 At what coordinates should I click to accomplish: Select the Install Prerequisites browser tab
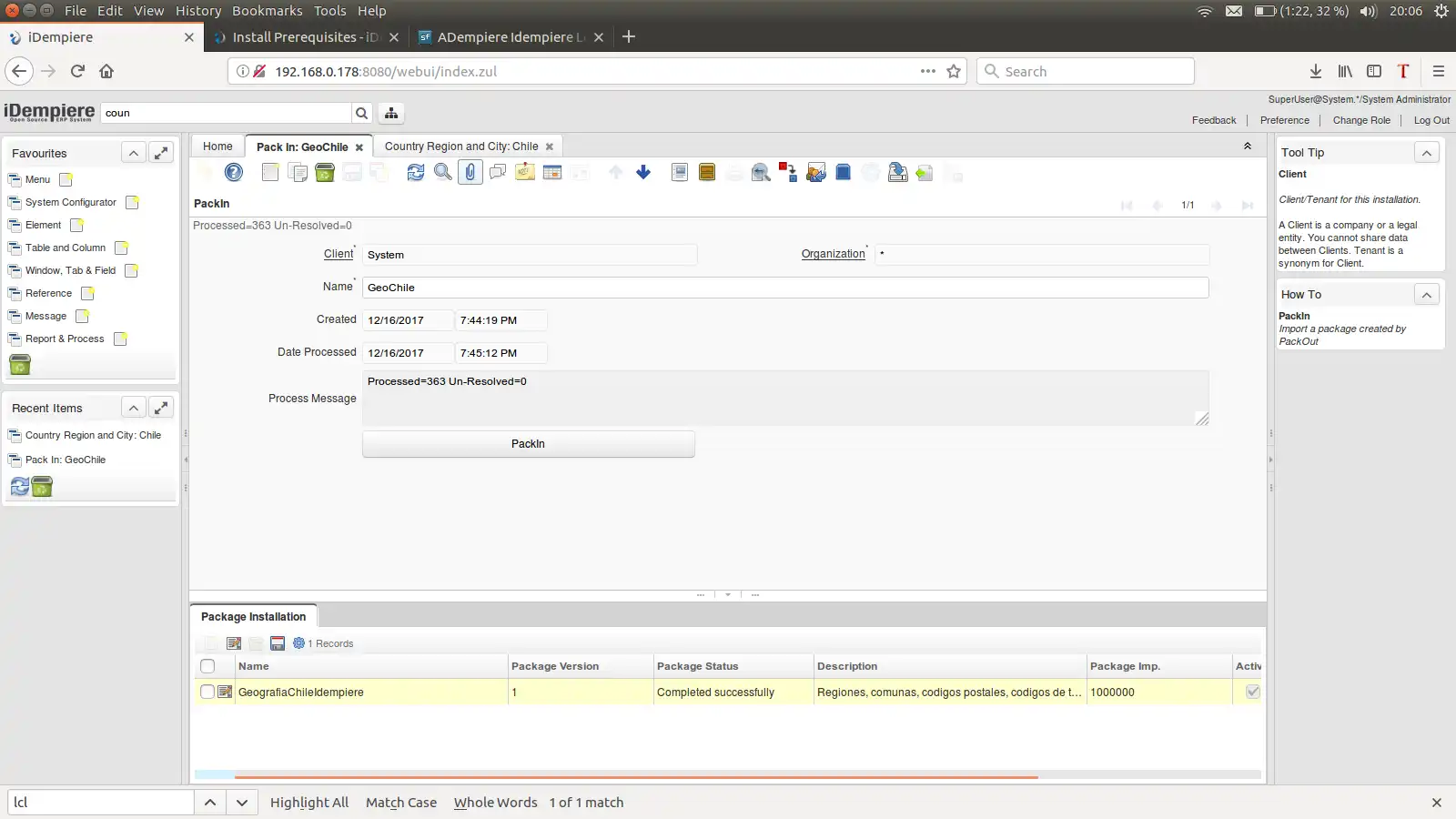[306, 37]
